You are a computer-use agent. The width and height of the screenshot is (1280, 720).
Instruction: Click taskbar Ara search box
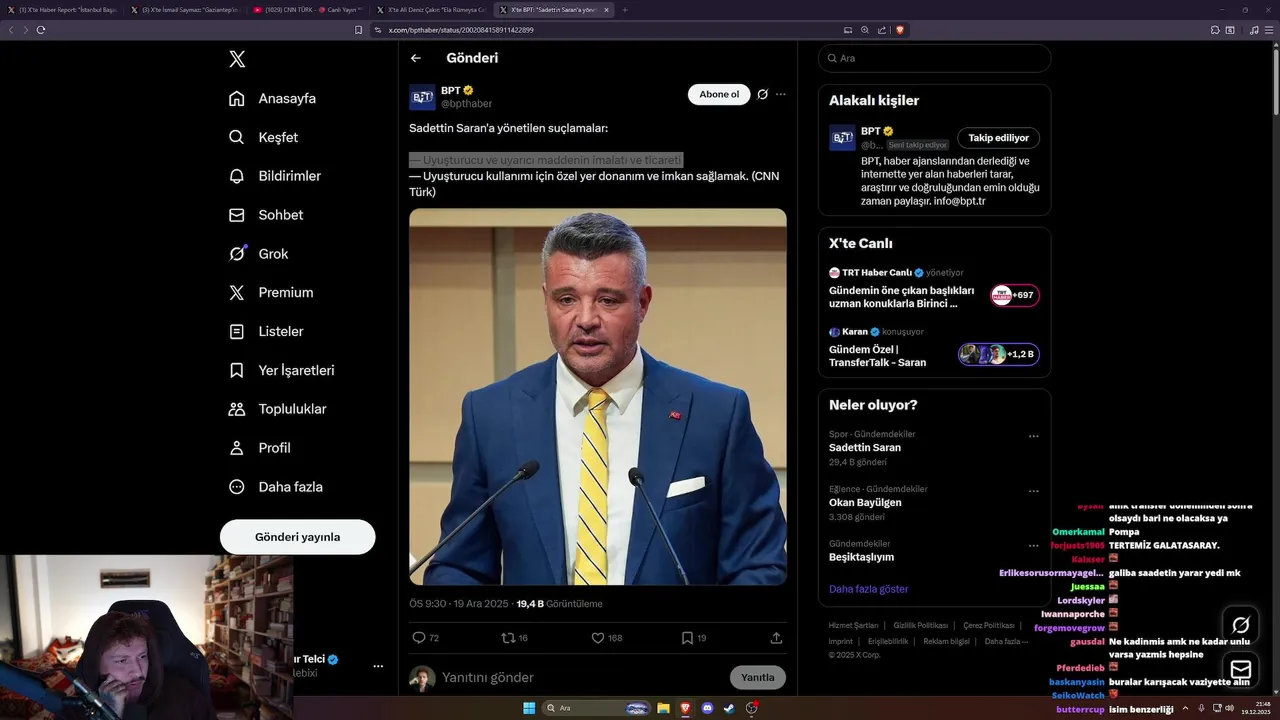(x=598, y=708)
